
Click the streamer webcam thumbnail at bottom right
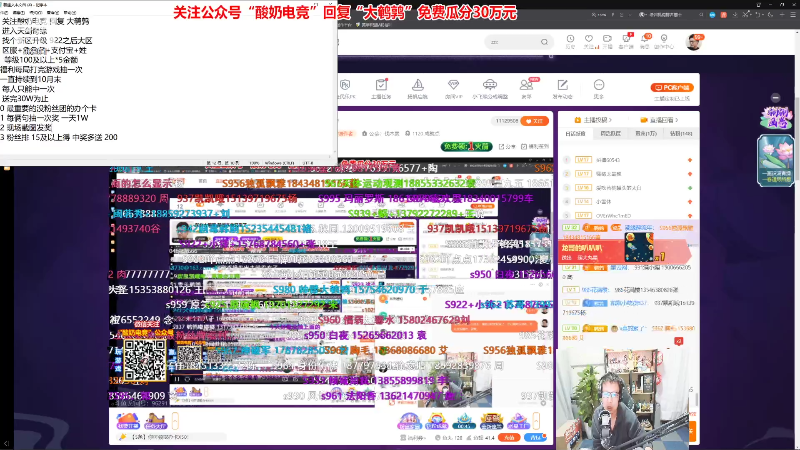coord(622,398)
